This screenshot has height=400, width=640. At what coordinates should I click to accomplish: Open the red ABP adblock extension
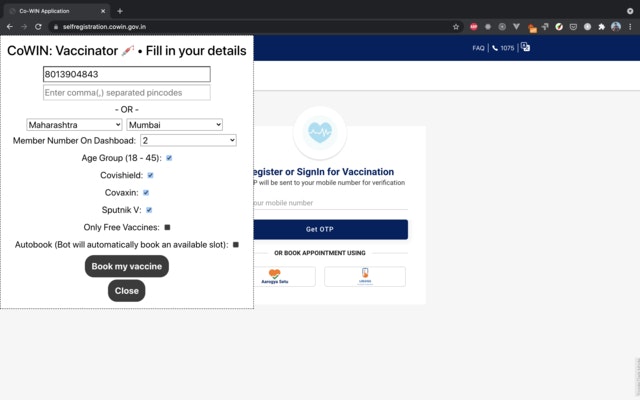point(473,27)
